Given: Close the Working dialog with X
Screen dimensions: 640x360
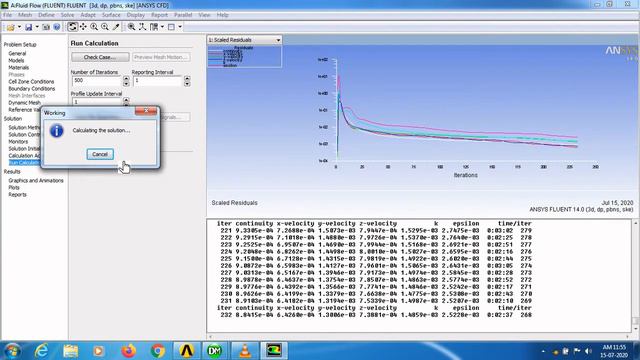Looking at the screenshot, I should coord(146,111).
